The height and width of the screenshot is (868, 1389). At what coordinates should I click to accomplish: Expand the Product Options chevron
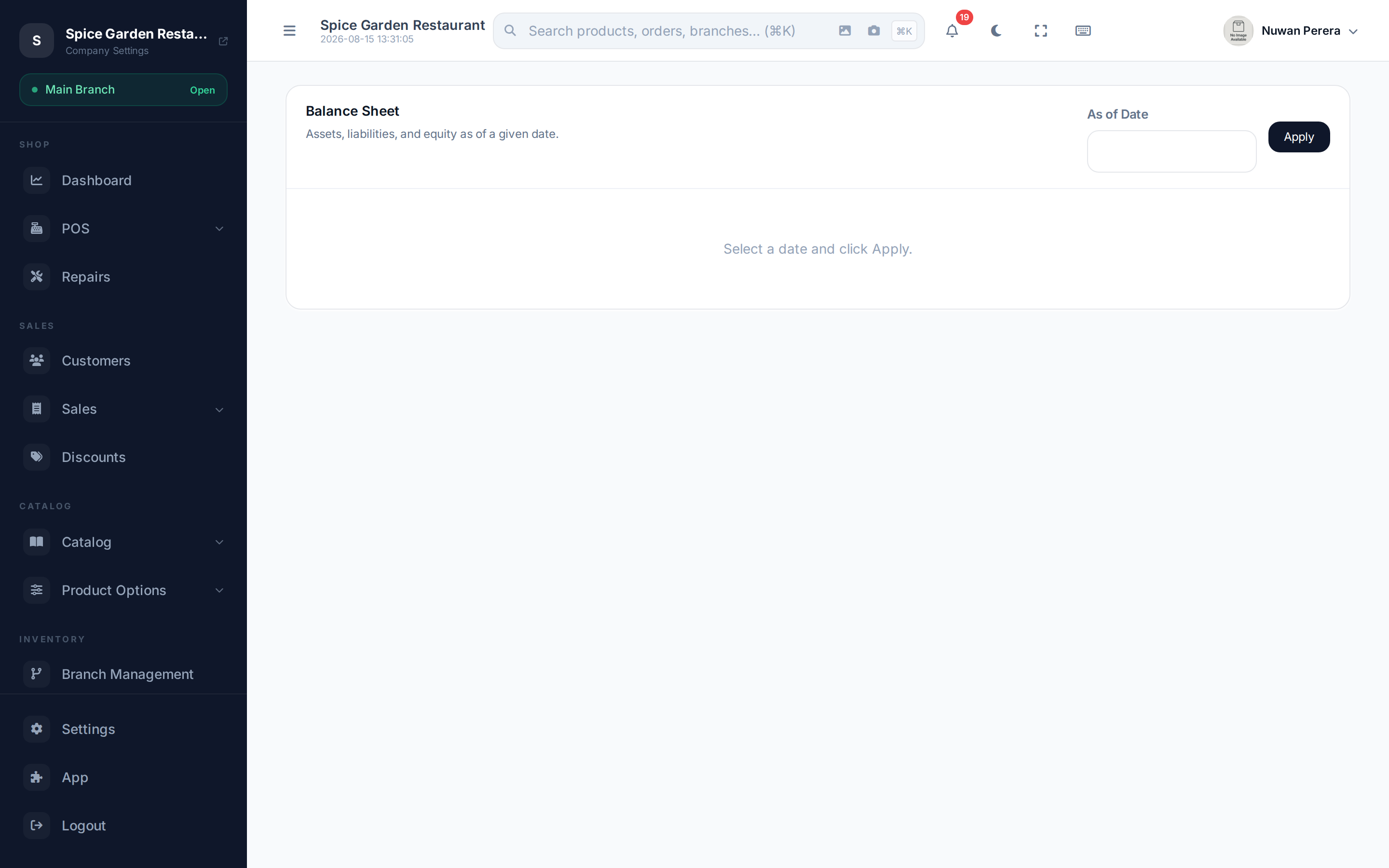click(219, 590)
